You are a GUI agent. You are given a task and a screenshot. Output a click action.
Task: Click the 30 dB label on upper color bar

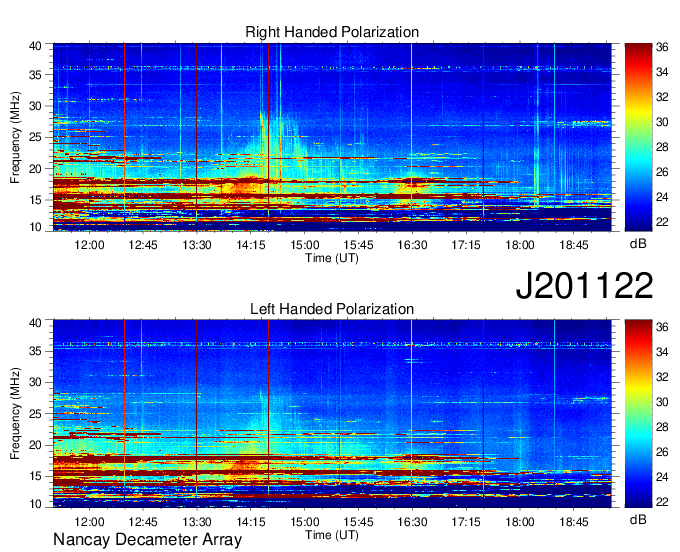click(x=662, y=122)
